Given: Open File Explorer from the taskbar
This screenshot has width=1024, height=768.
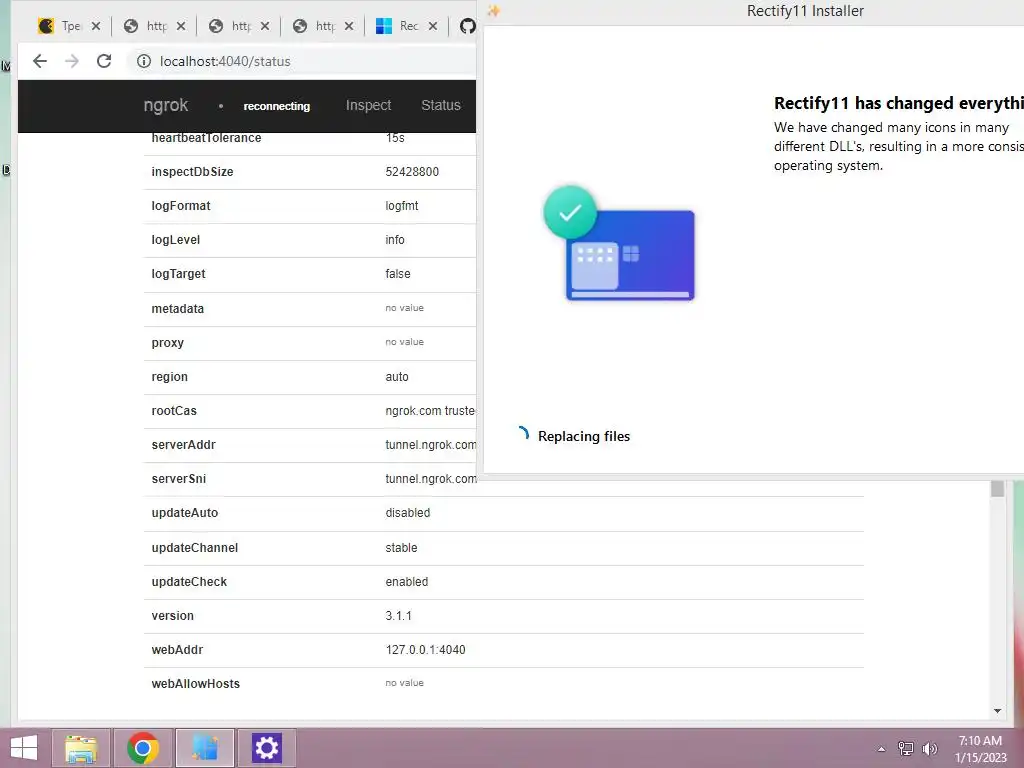Looking at the screenshot, I should 81,748.
